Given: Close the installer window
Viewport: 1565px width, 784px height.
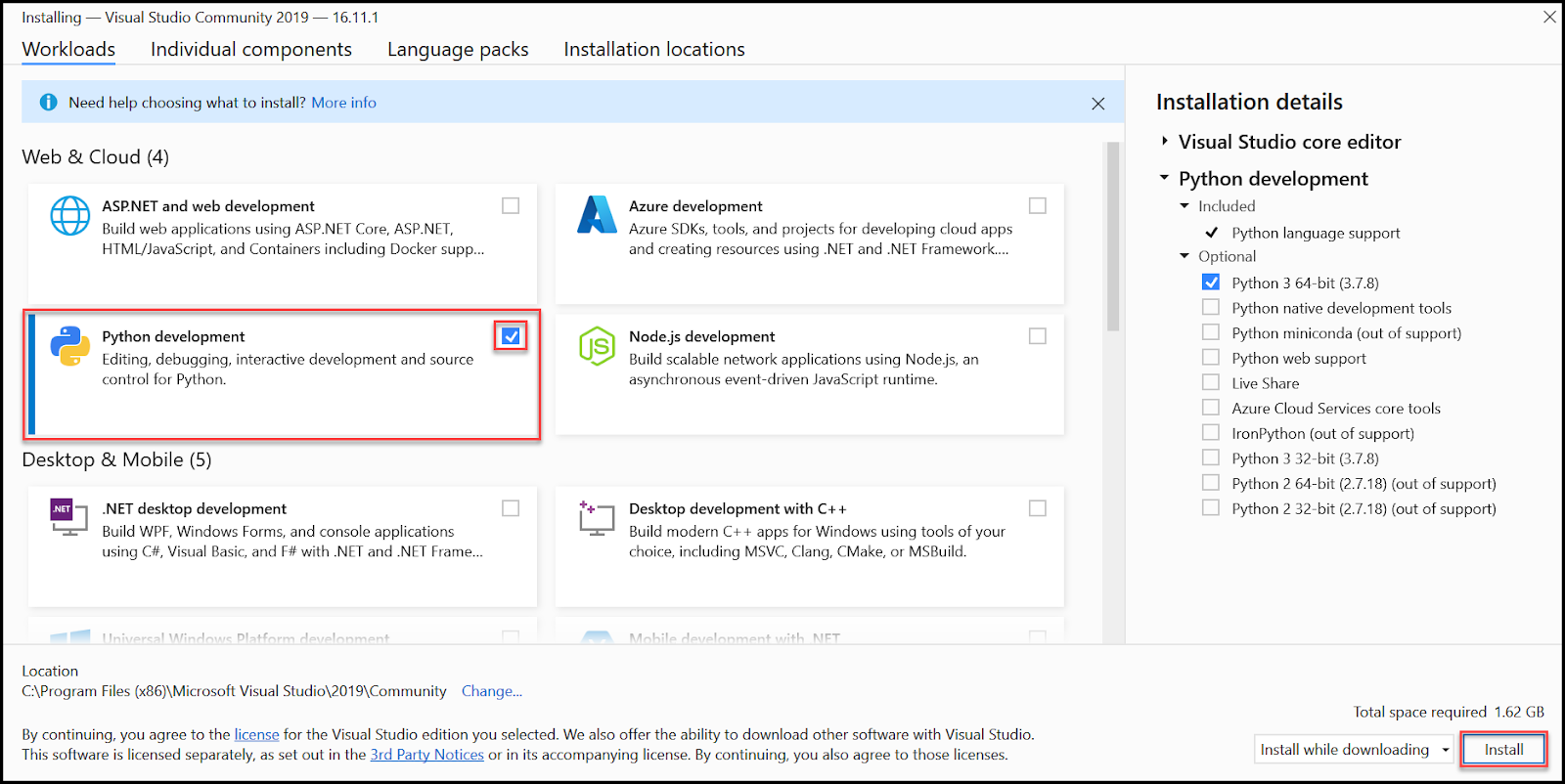Looking at the screenshot, I should [x=1549, y=17].
